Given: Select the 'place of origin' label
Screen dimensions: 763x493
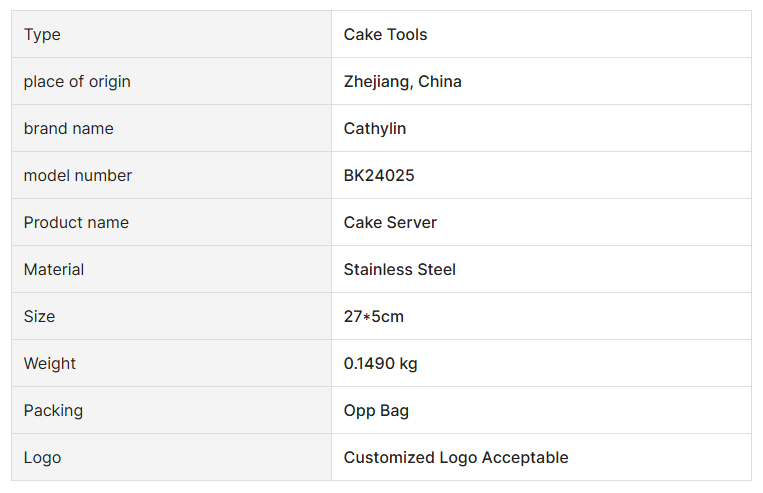Looking at the screenshot, I should pos(77,82).
